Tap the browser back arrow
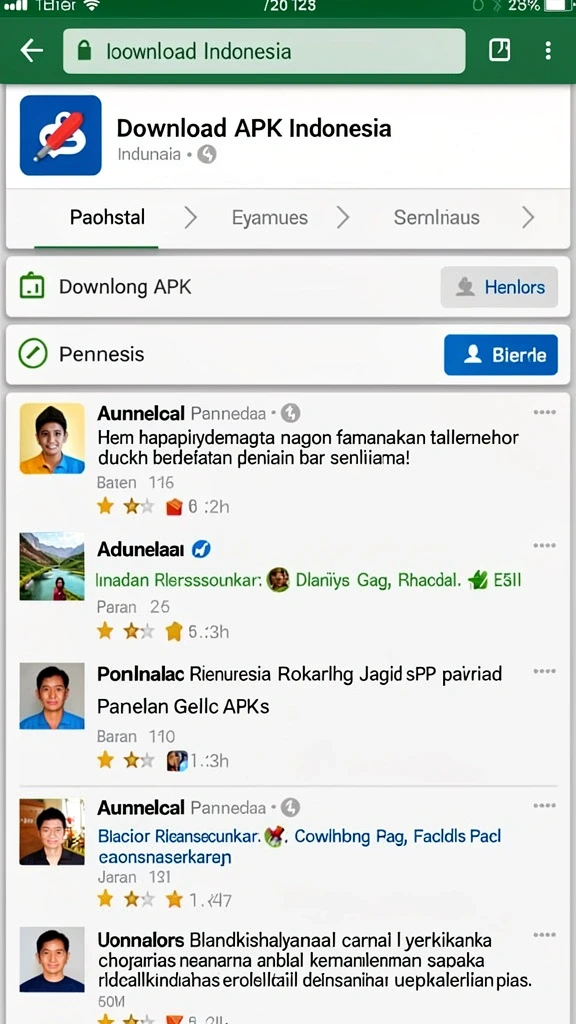The height and width of the screenshot is (1024, 576). tap(31, 50)
